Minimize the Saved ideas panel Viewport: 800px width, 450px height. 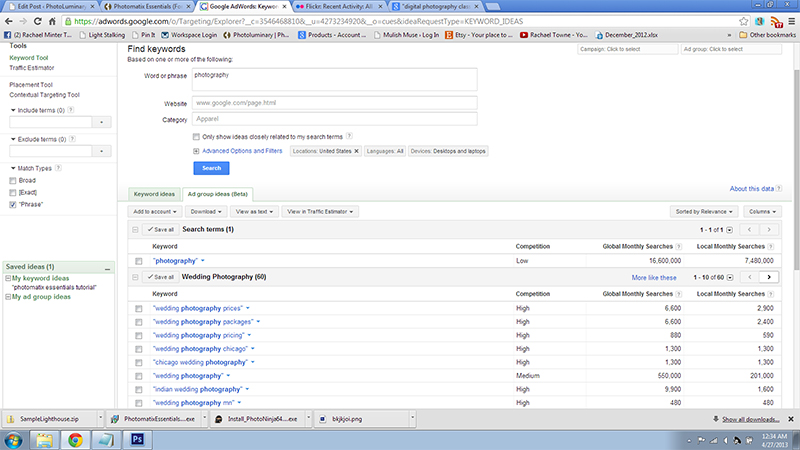click(107, 267)
